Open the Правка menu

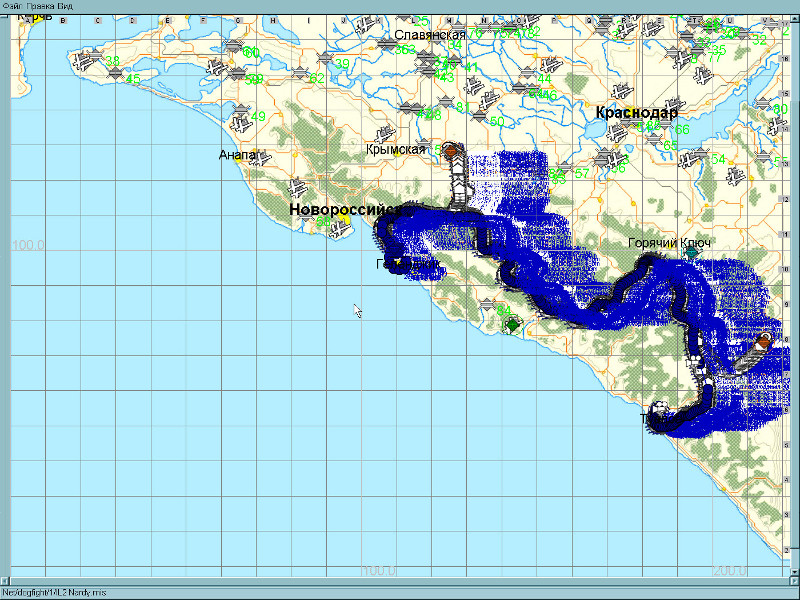pyautogui.click(x=39, y=6)
